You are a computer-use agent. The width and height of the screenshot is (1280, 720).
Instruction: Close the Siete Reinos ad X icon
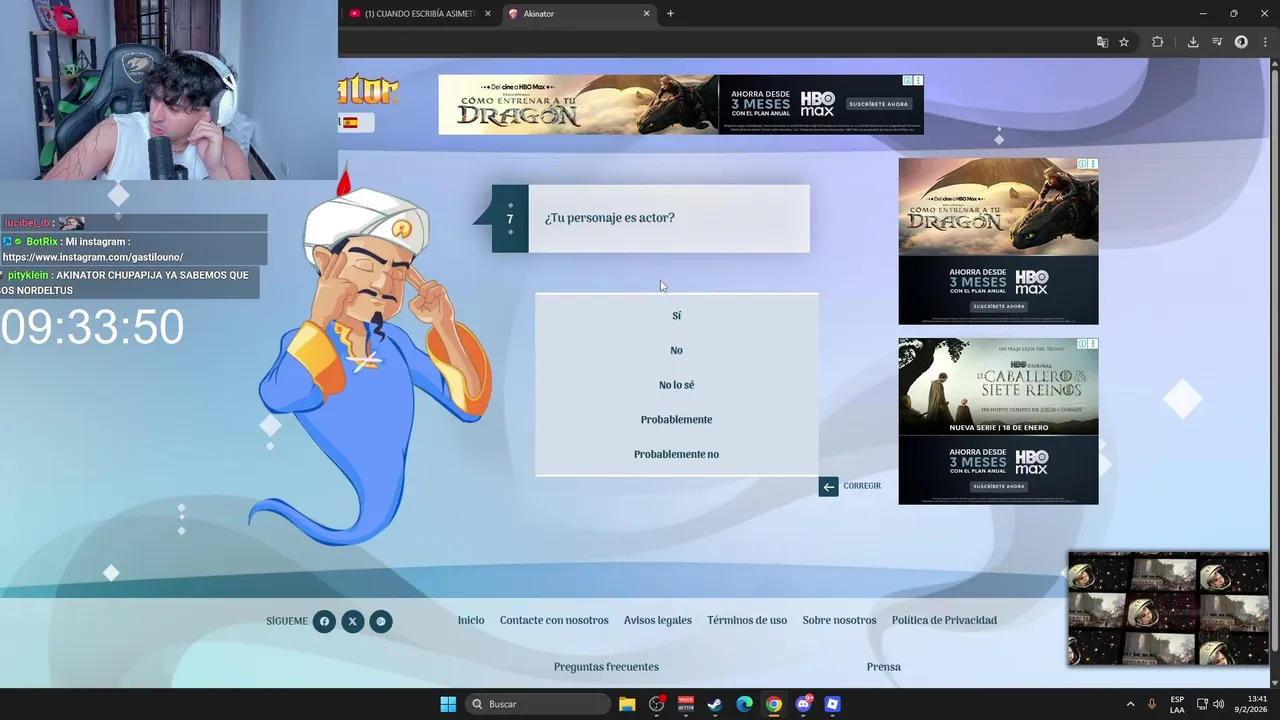tap(1093, 343)
